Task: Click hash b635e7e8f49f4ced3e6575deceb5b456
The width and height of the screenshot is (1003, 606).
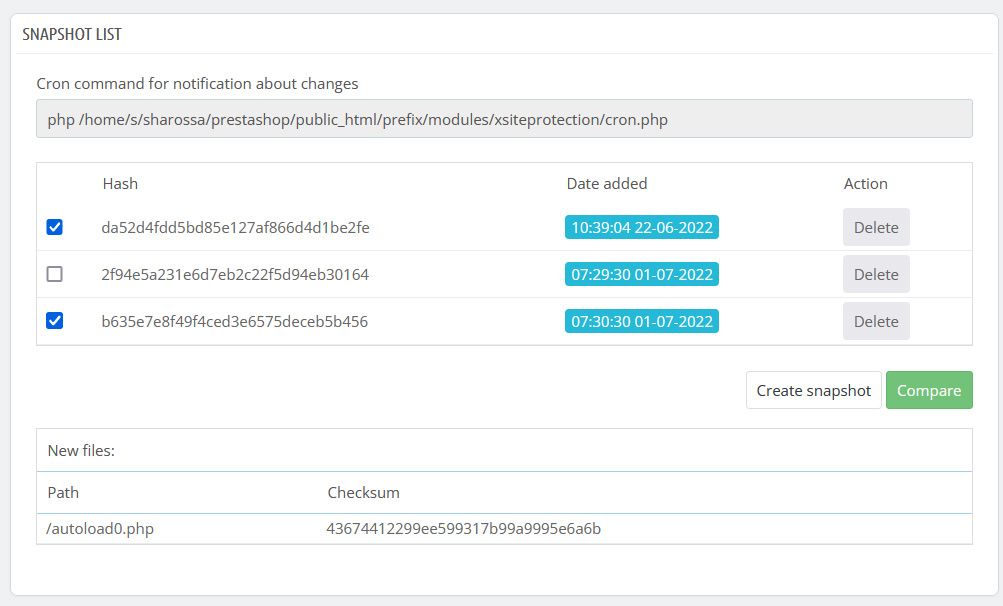Action: click(x=235, y=321)
